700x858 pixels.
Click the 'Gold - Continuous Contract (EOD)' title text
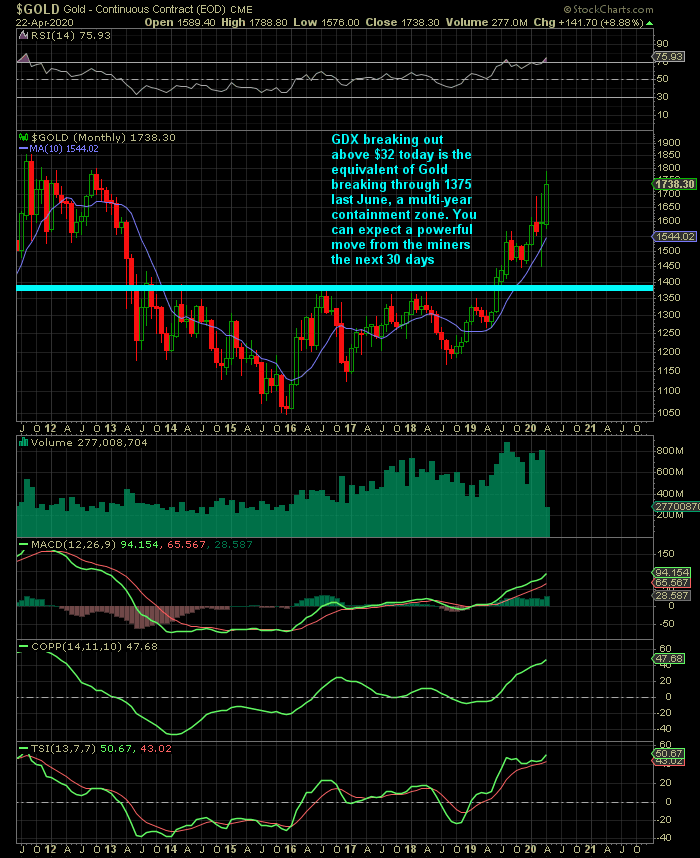[145, 10]
